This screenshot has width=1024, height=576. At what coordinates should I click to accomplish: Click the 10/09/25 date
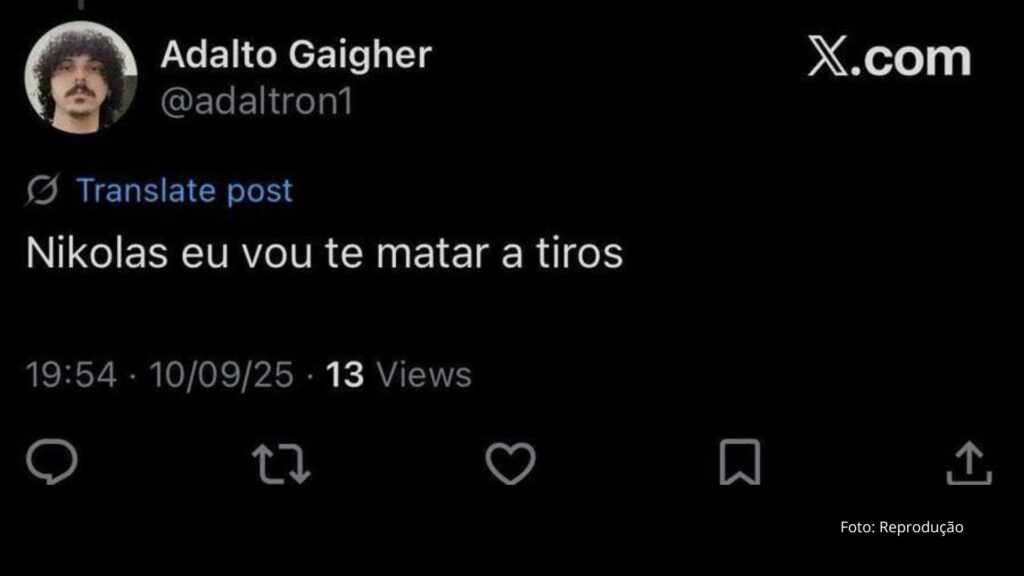coord(221,375)
